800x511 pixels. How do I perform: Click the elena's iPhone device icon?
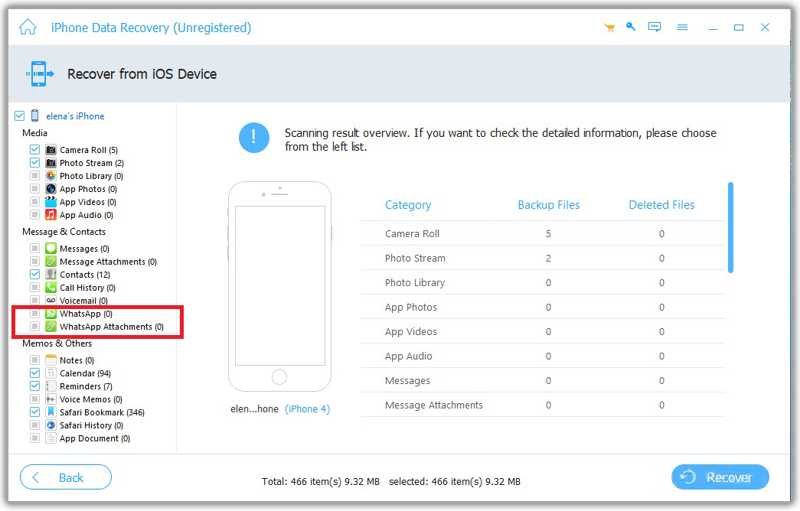tap(35, 116)
